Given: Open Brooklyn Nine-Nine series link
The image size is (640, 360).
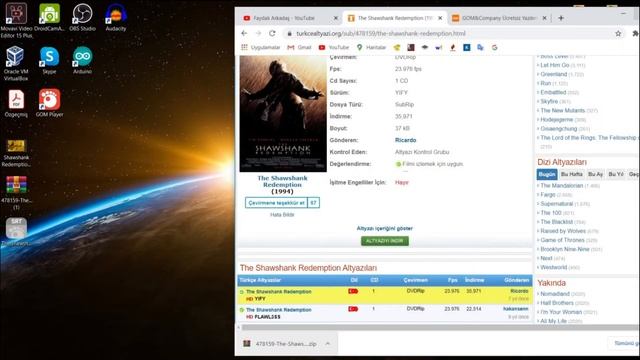Looking at the screenshot, I should [565, 249].
